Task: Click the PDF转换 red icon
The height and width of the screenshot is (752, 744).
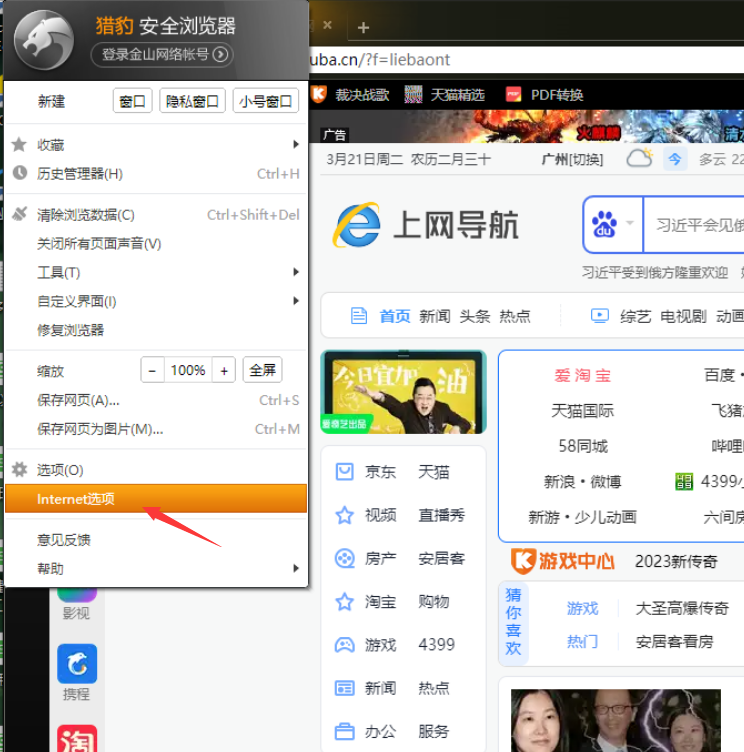Action: pos(513,94)
